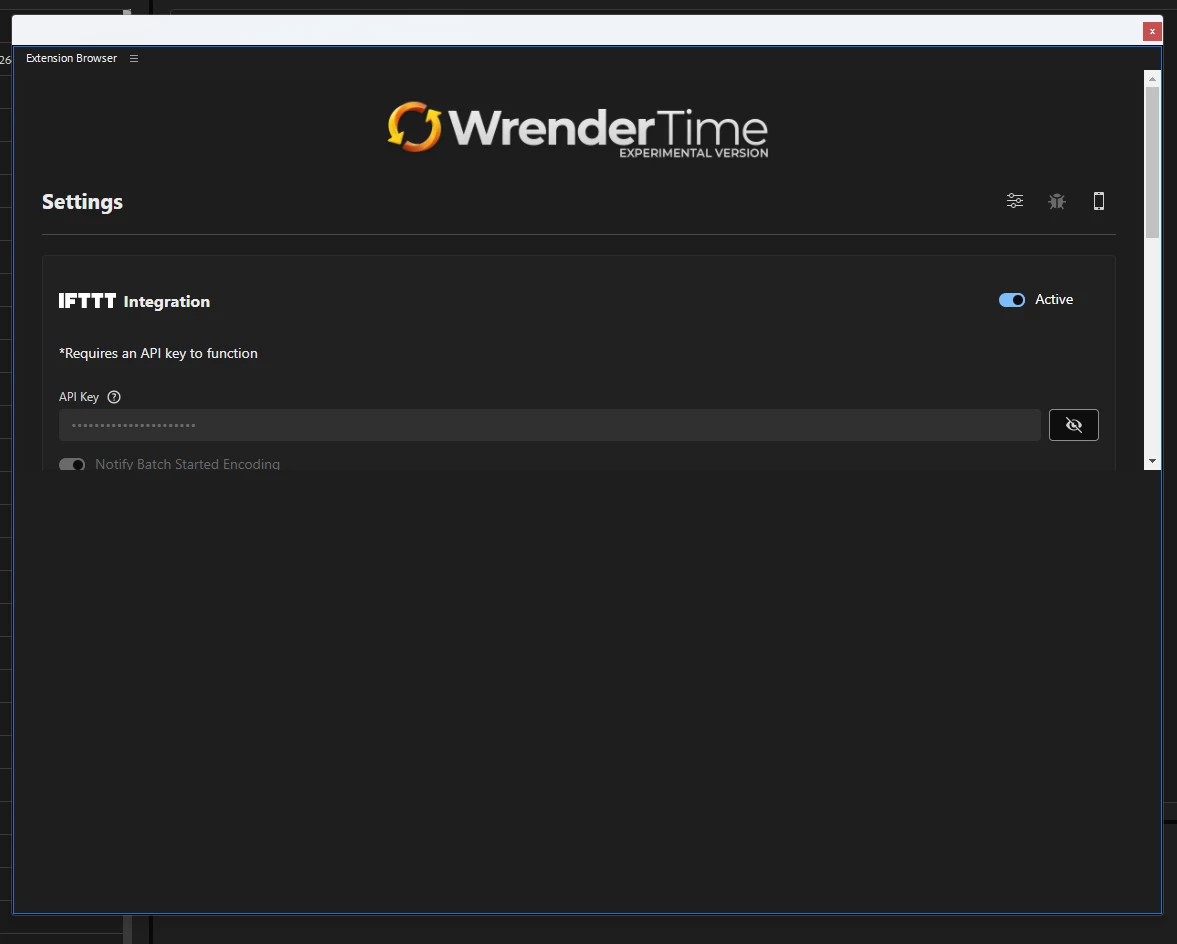1177x944 pixels.
Task: Click the Active label text
Action: [x=1054, y=299]
